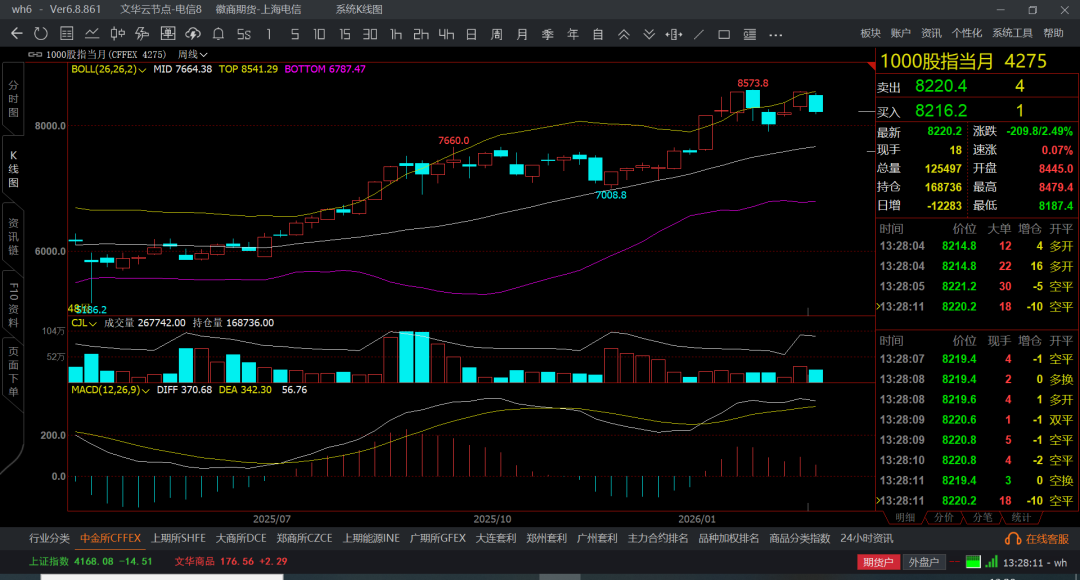The width and height of the screenshot is (1080, 580).
Task: Click the chain link icon beside contract name
Action: point(34,54)
